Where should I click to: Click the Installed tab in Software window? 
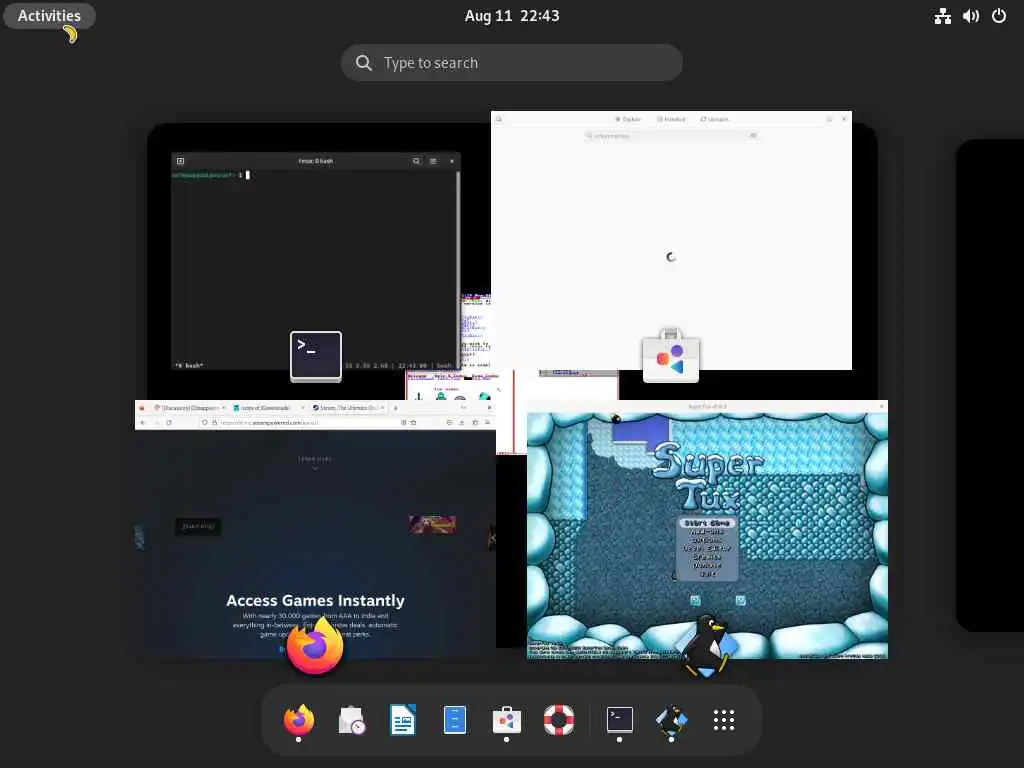(x=671, y=120)
